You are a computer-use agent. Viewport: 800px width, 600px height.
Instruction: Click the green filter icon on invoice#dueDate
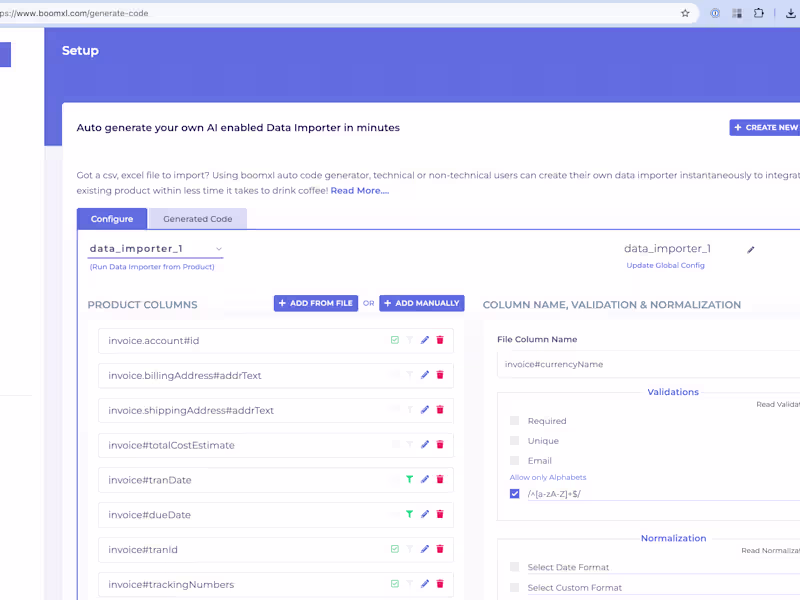[x=410, y=515]
